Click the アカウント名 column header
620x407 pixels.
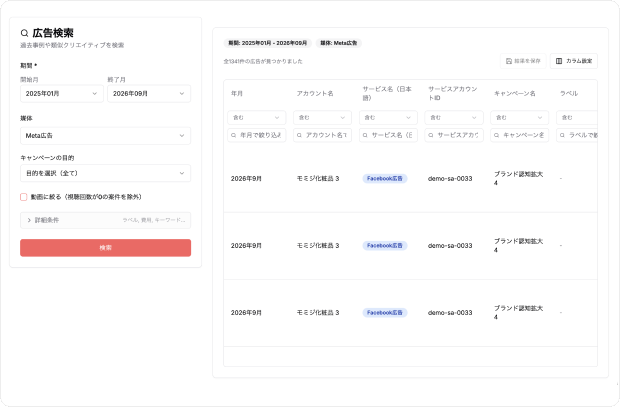point(315,94)
